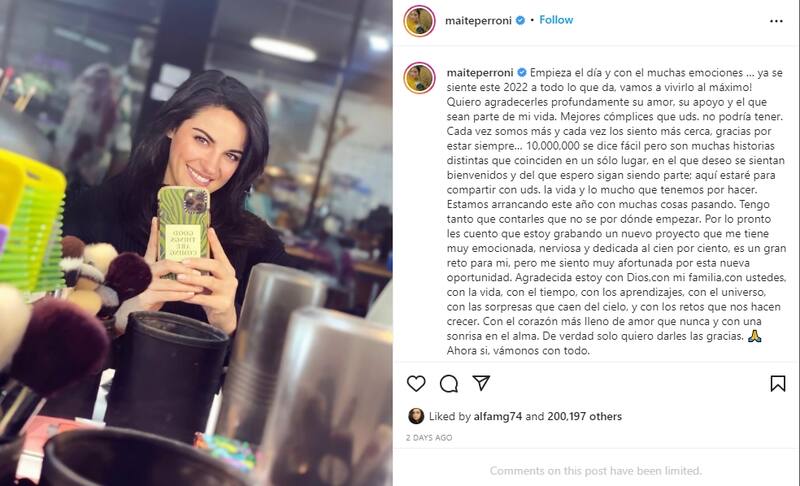This screenshot has height=486, width=800.
Task: Open the 2 DAYS AGO timestamp
Action: tap(429, 438)
